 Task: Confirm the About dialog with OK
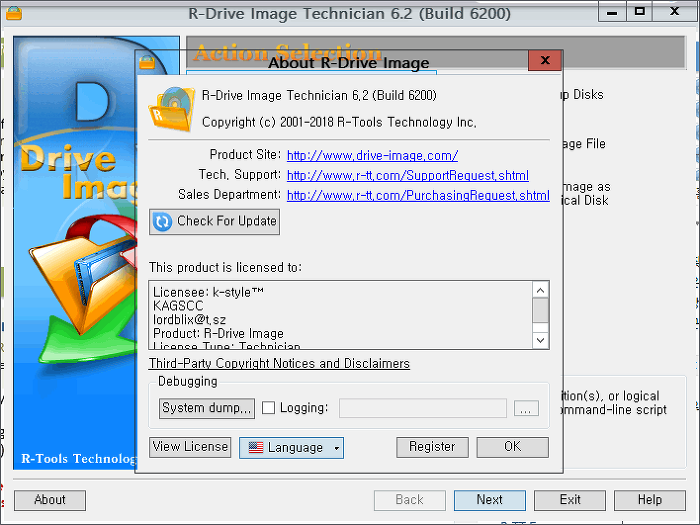[x=512, y=447]
